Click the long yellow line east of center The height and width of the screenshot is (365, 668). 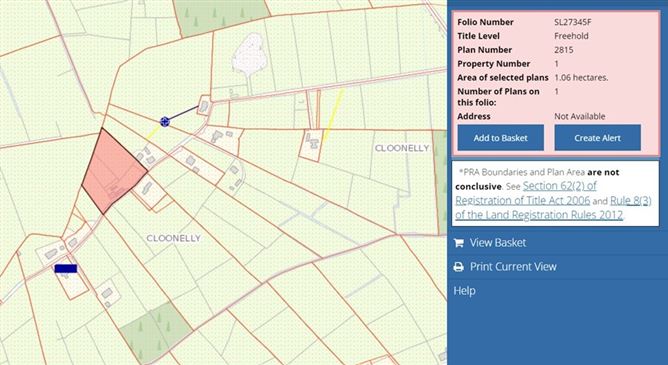[x=333, y=115]
